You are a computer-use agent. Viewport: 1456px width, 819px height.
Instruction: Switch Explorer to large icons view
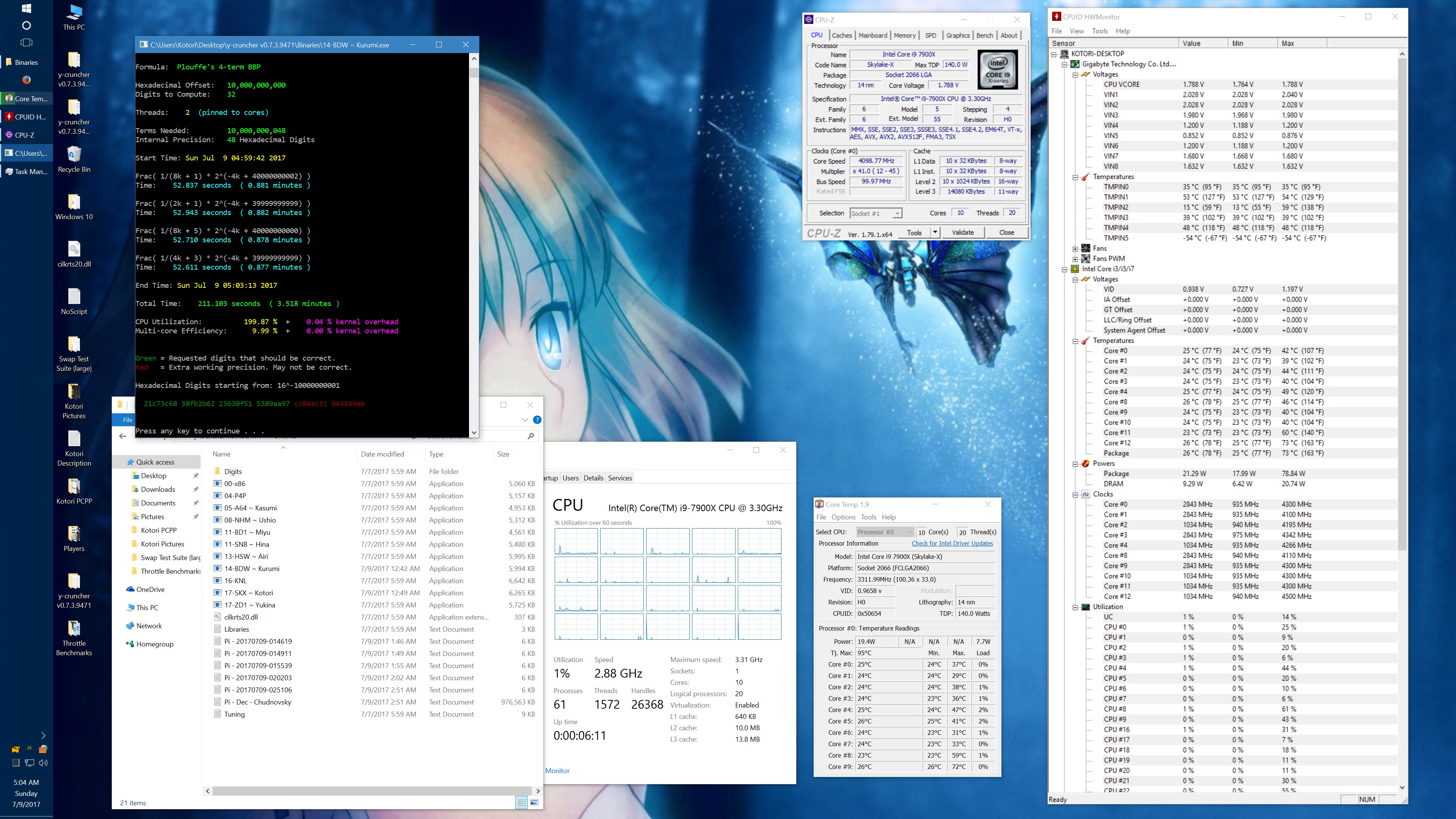click(534, 803)
